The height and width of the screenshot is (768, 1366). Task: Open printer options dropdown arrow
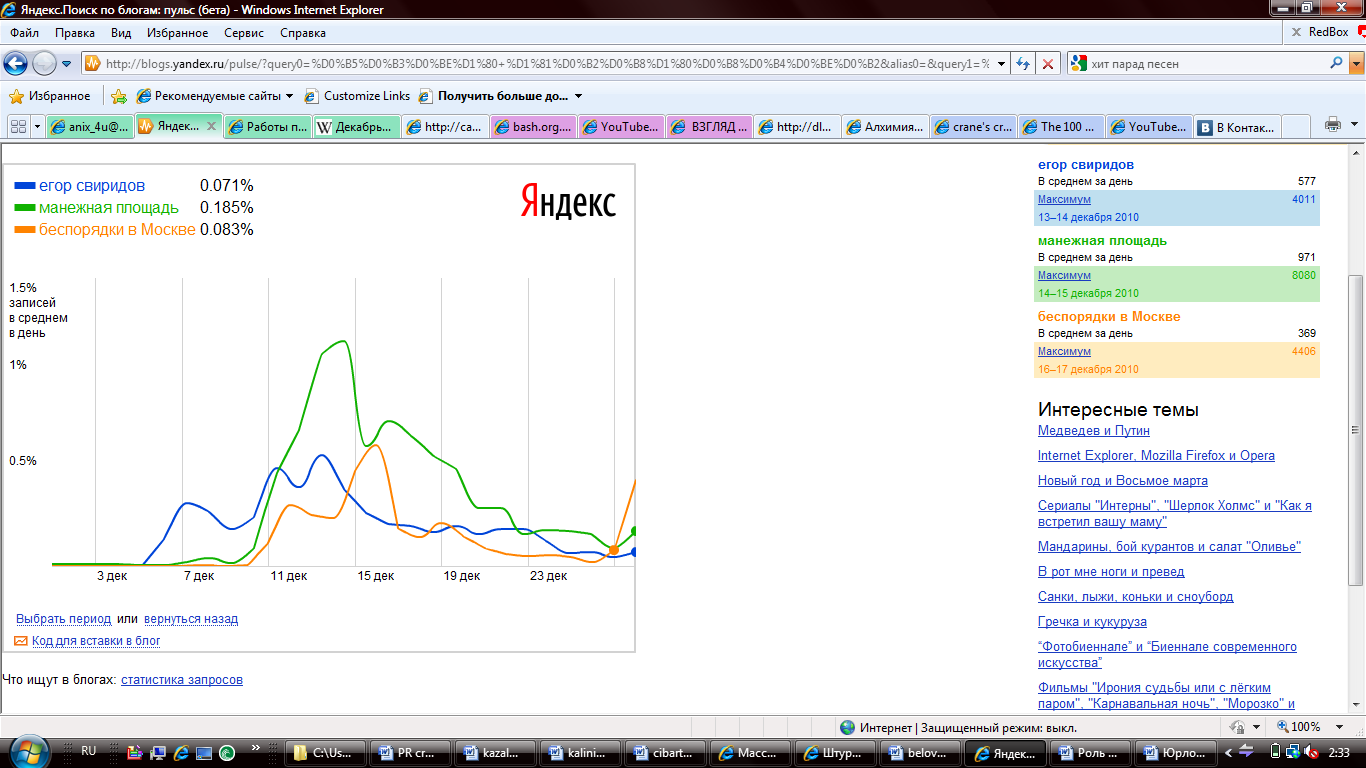(1354, 125)
